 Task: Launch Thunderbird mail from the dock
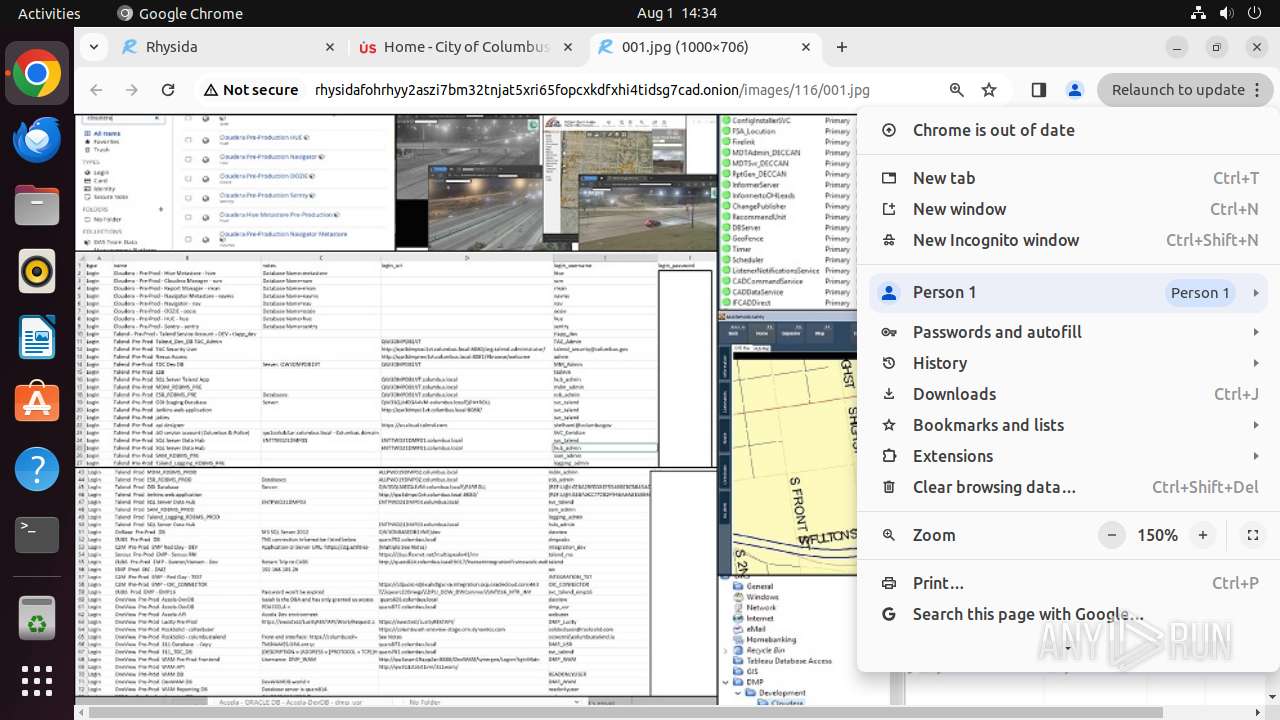pos(37,140)
